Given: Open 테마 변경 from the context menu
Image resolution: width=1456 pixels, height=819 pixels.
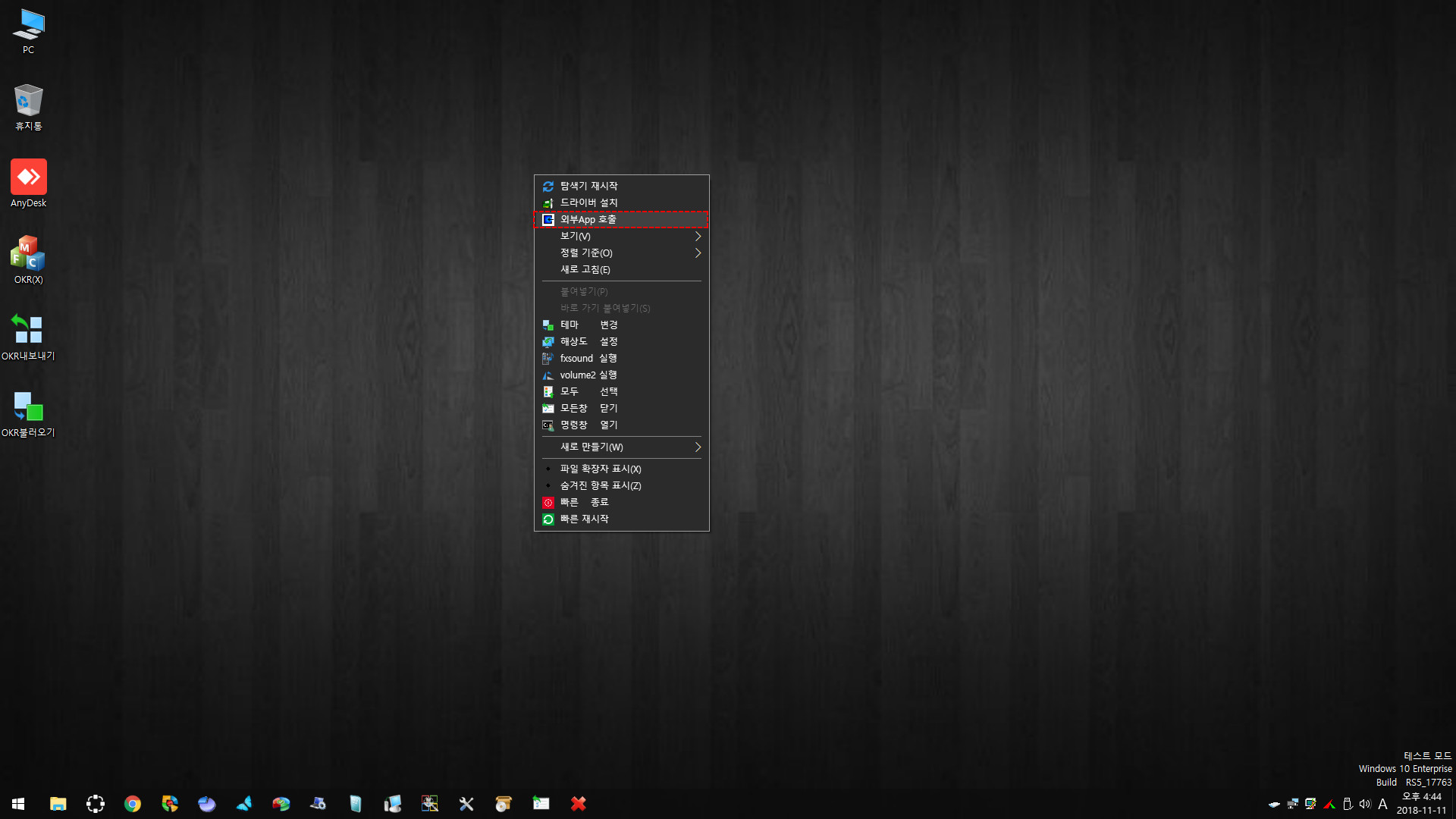Looking at the screenshot, I should [x=621, y=325].
